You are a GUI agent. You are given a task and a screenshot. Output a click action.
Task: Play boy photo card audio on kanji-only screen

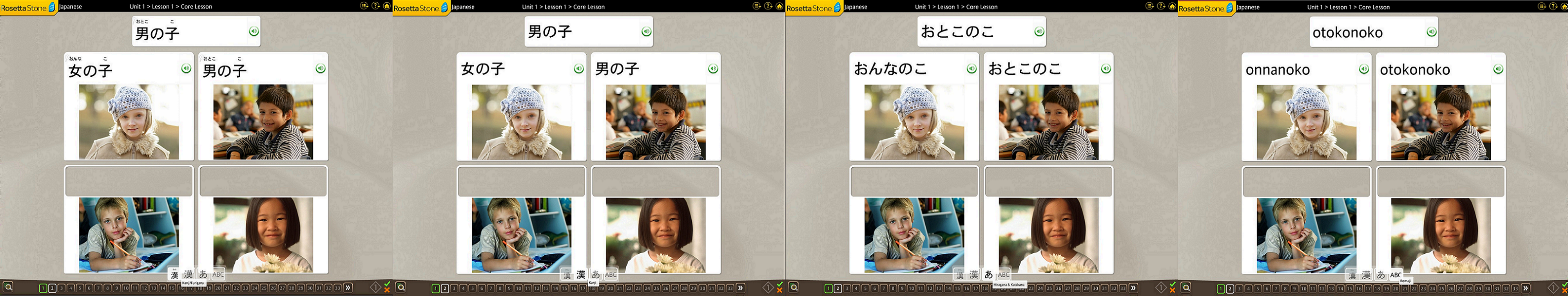tap(713, 68)
